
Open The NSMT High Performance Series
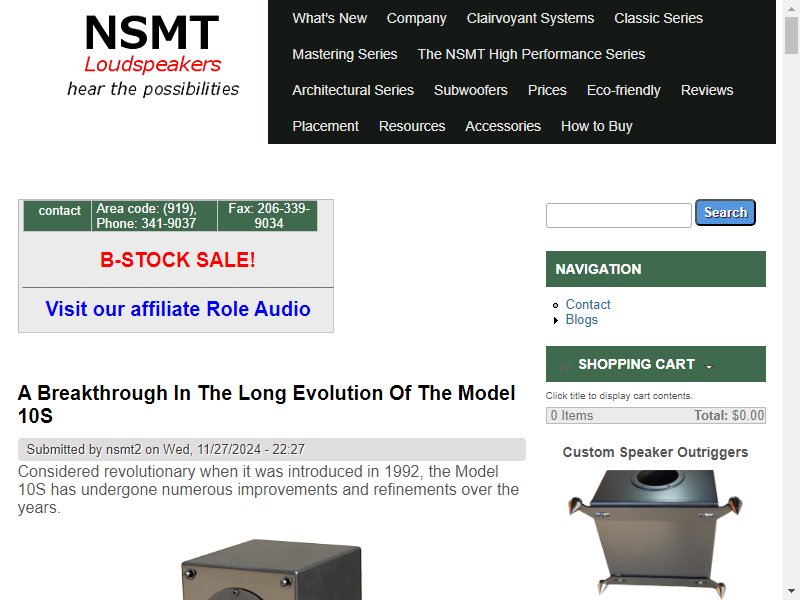(x=531, y=54)
